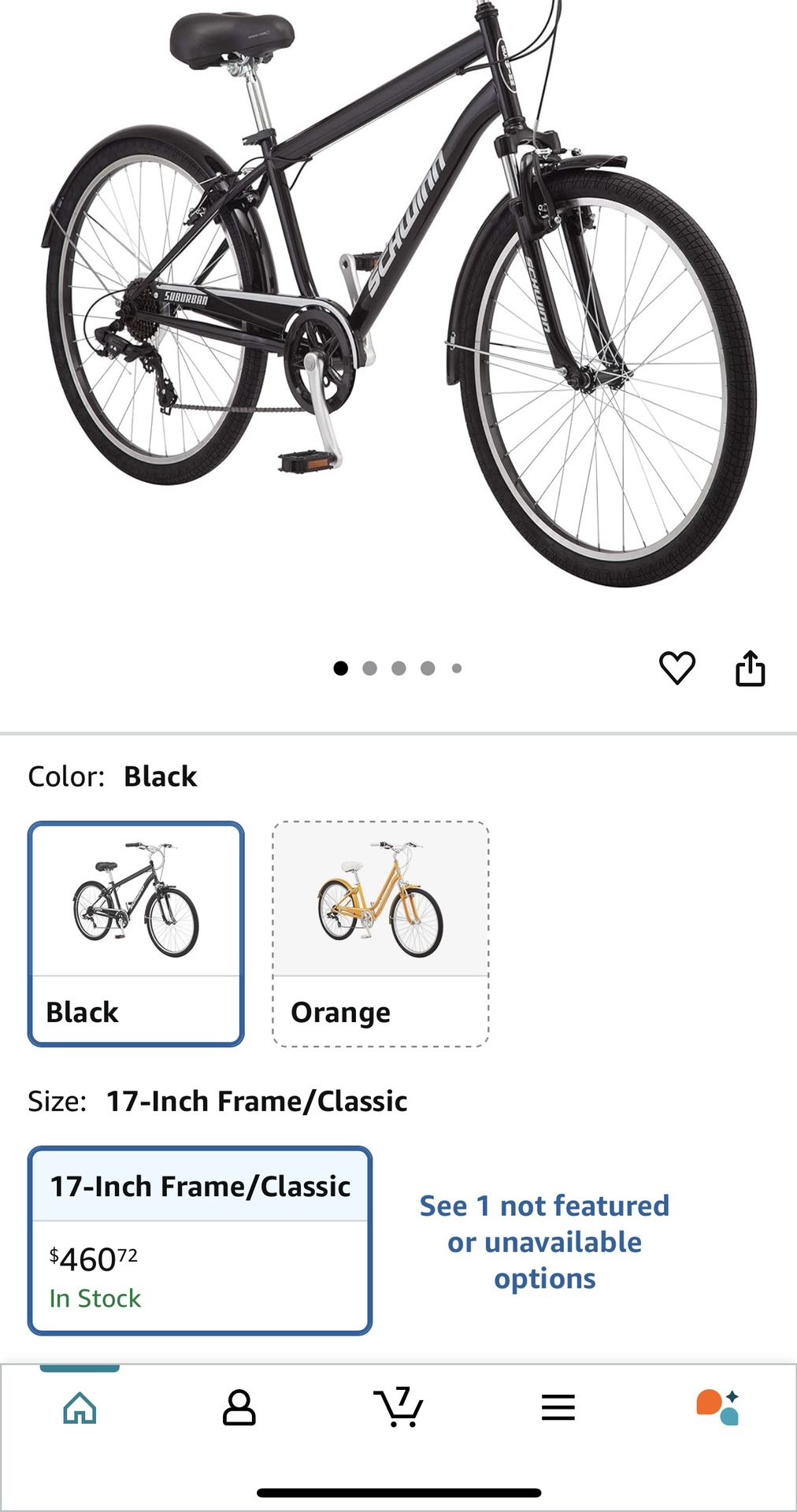
Task: Tap the share icon
Action: point(750,669)
